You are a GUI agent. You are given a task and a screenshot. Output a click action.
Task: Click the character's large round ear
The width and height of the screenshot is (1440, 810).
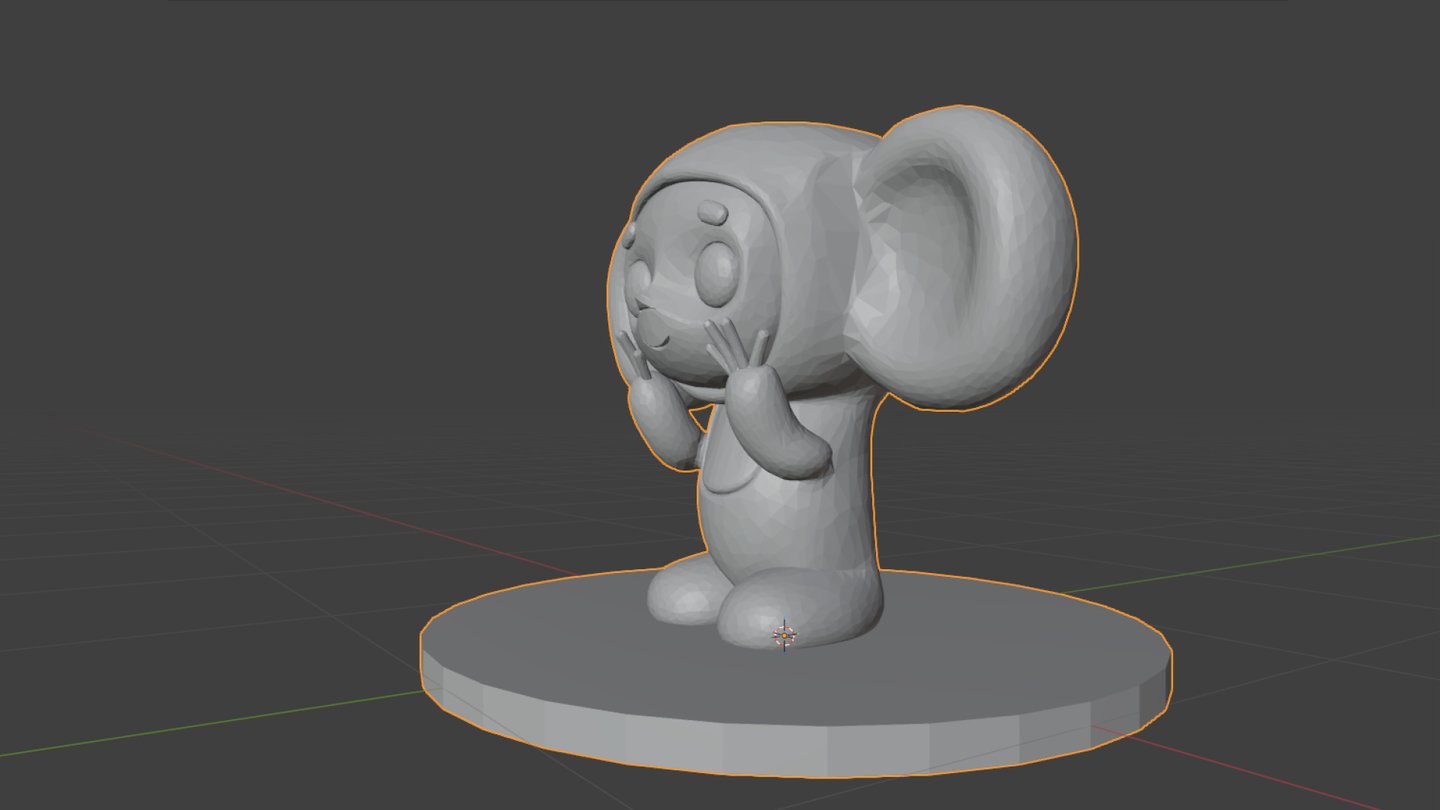pyautogui.click(x=964, y=258)
